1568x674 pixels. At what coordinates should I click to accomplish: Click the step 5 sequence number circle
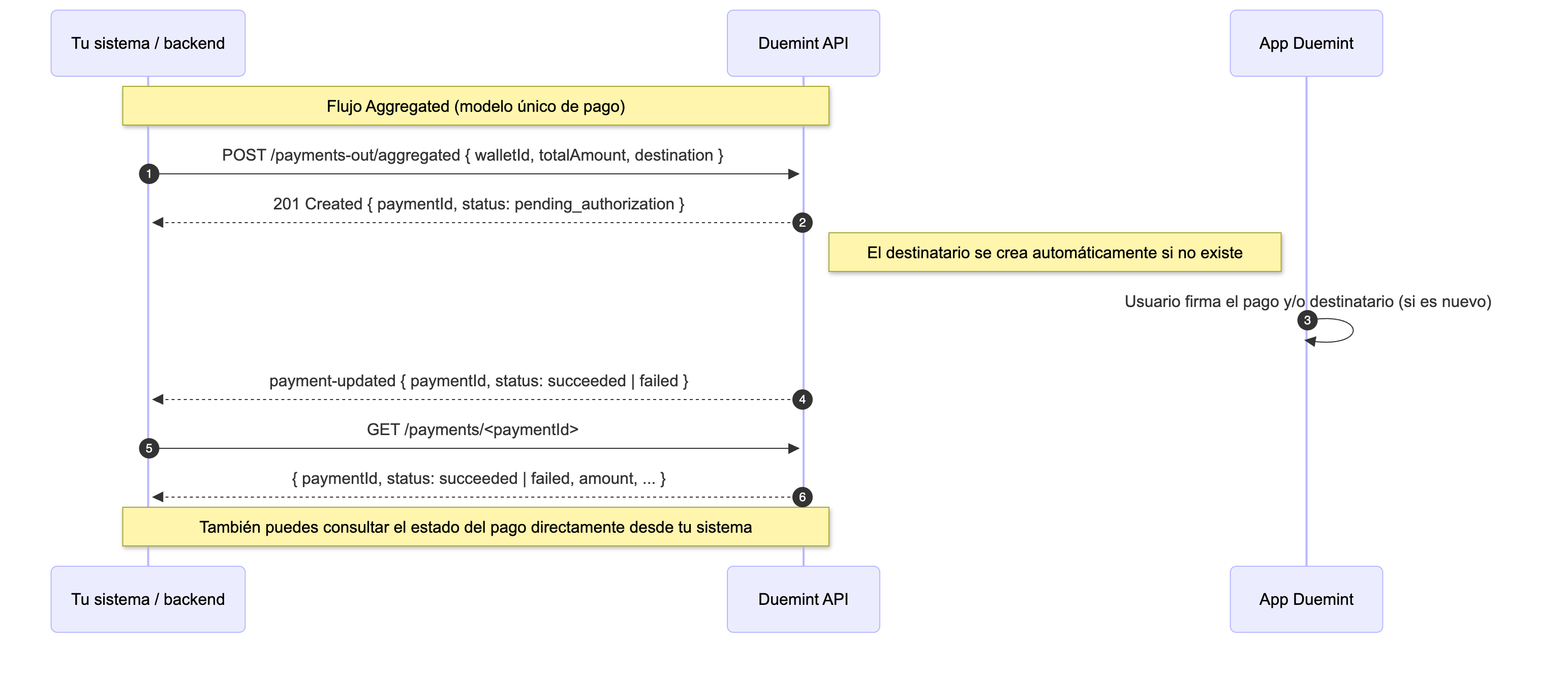(x=148, y=449)
